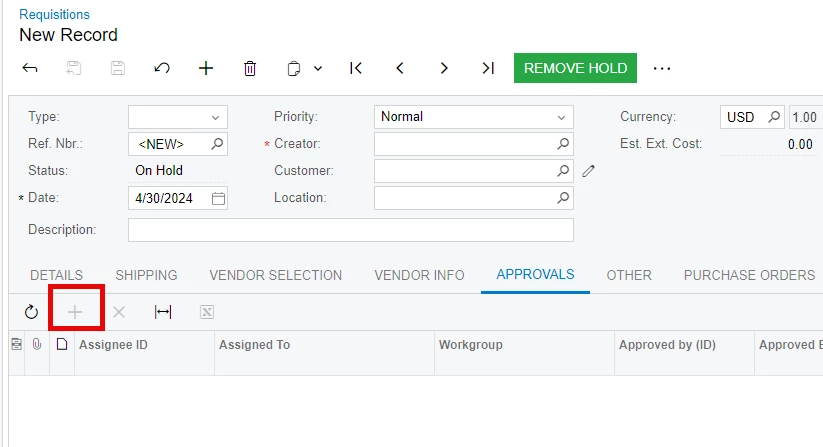Open the Requisitions breadcrumb link
This screenshot has width=823, height=447.
coord(55,14)
